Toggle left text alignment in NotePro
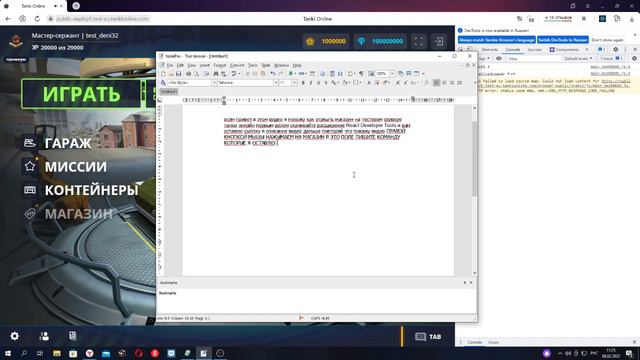 (x=436, y=83)
